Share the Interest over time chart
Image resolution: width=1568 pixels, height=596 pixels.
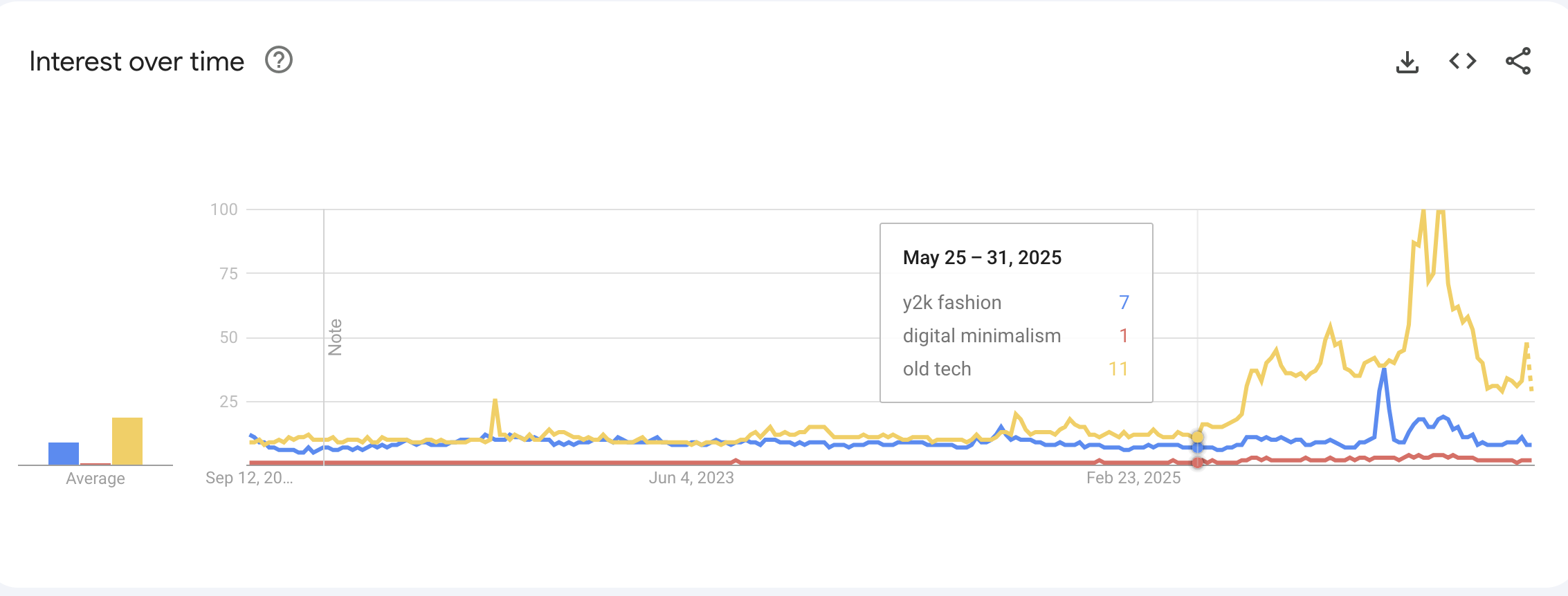point(1518,62)
